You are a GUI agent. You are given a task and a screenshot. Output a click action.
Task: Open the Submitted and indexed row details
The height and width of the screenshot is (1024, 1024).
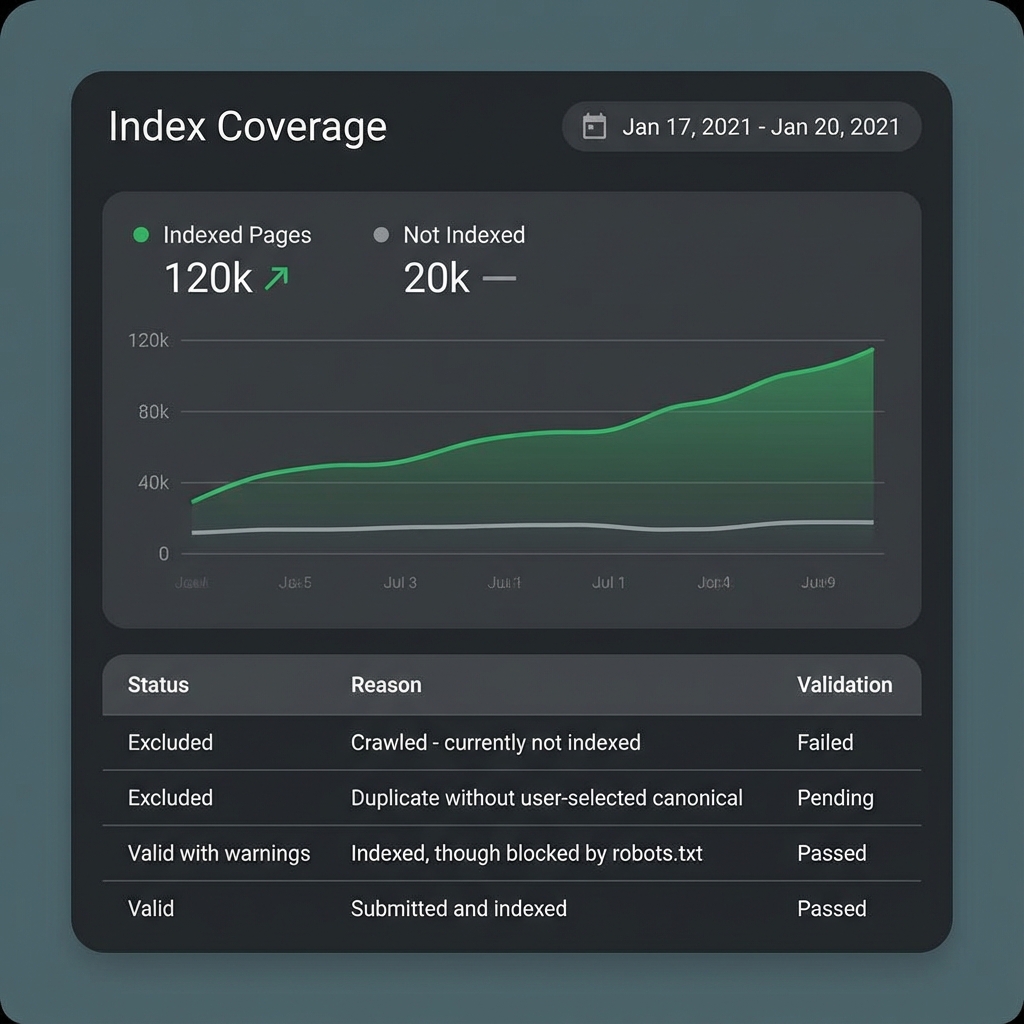pos(459,909)
